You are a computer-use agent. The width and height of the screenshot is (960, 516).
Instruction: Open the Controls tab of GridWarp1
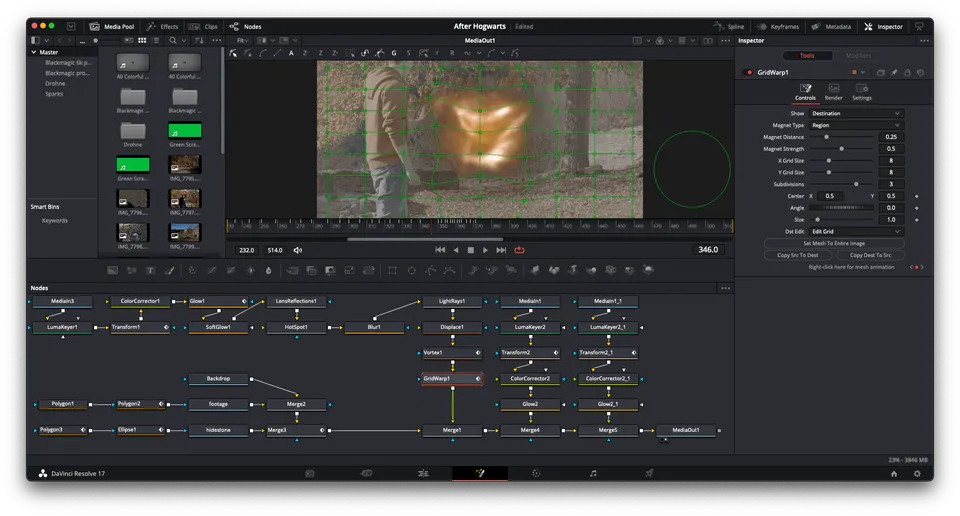pos(805,92)
